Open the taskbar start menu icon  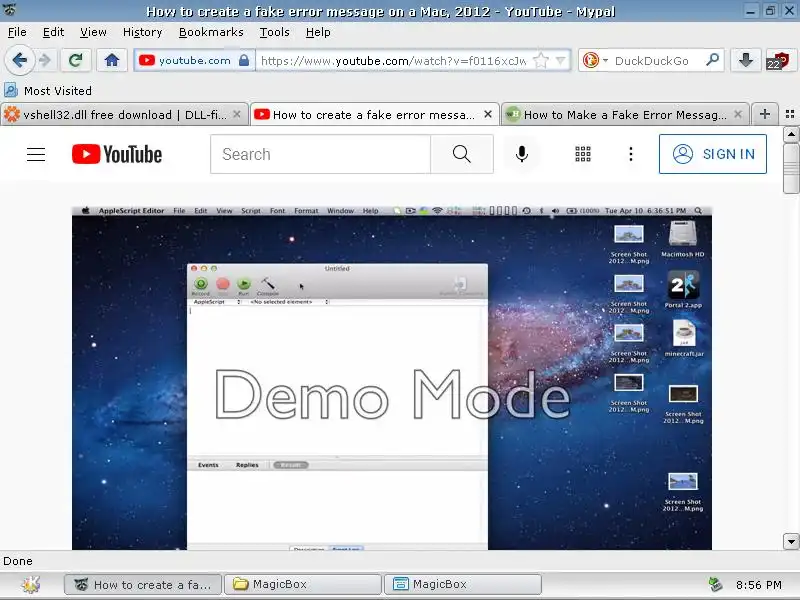pyautogui.click(x=31, y=584)
